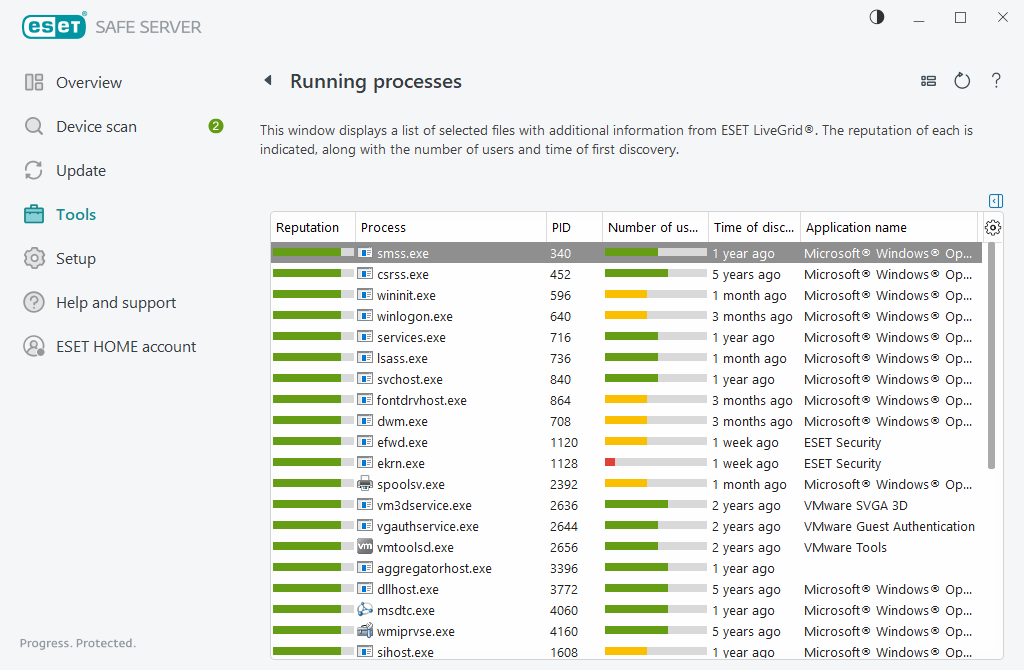Go back using the arrow beside Running processes
The height and width of the screenshot is (670, 1024).
pyautogui.click(x=268, y=80)
